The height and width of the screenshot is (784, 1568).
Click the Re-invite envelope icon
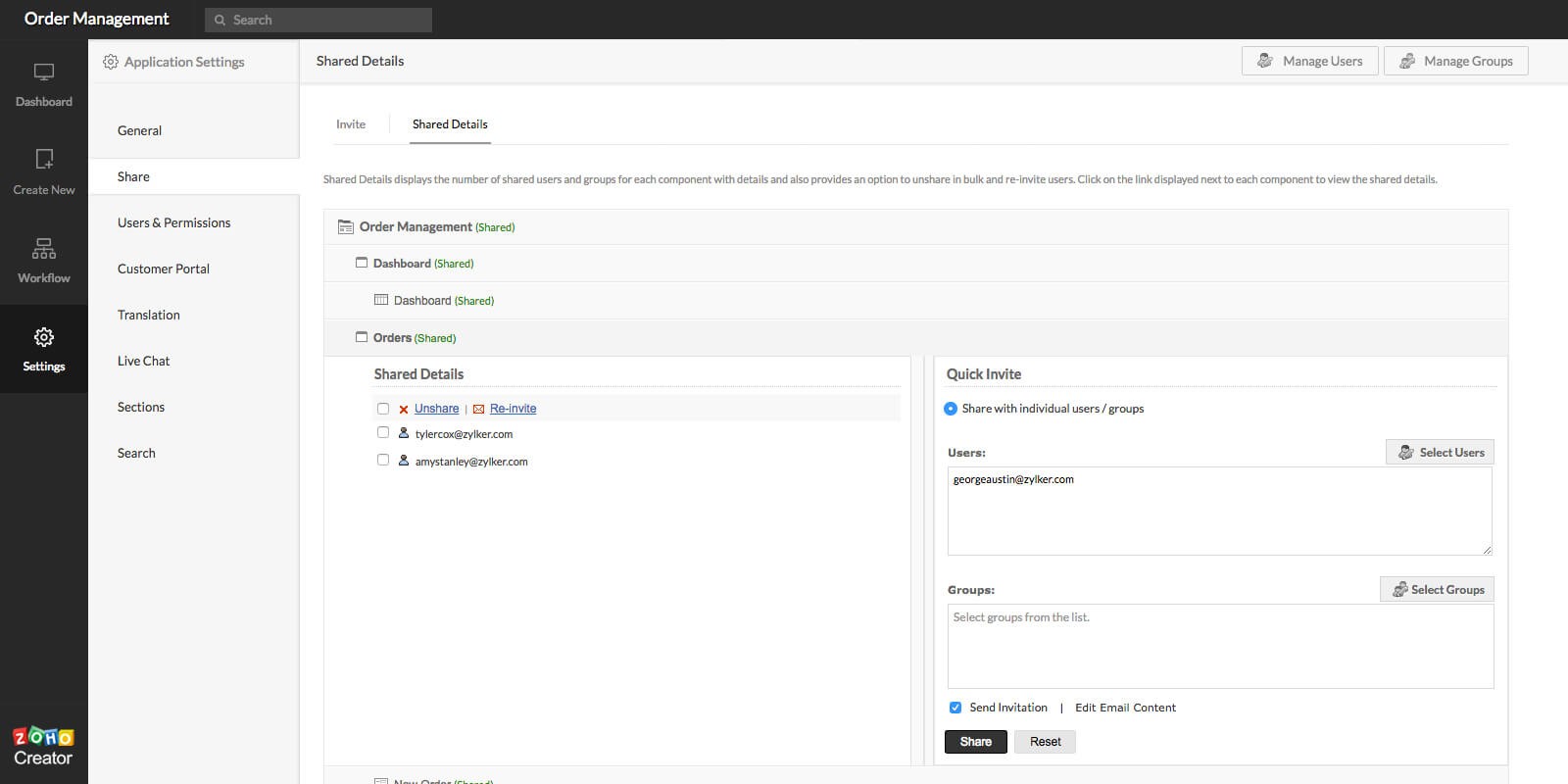tap(478, 410)
